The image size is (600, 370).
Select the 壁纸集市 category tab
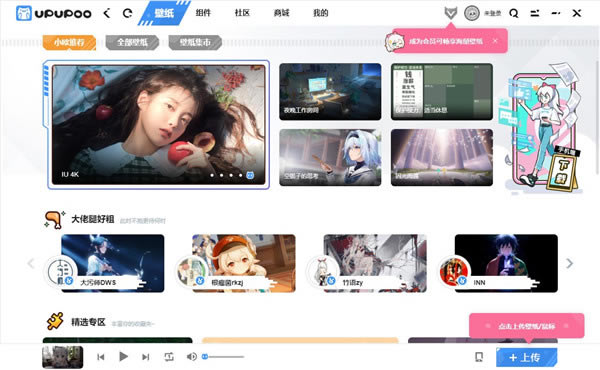[x=195, y=42]
